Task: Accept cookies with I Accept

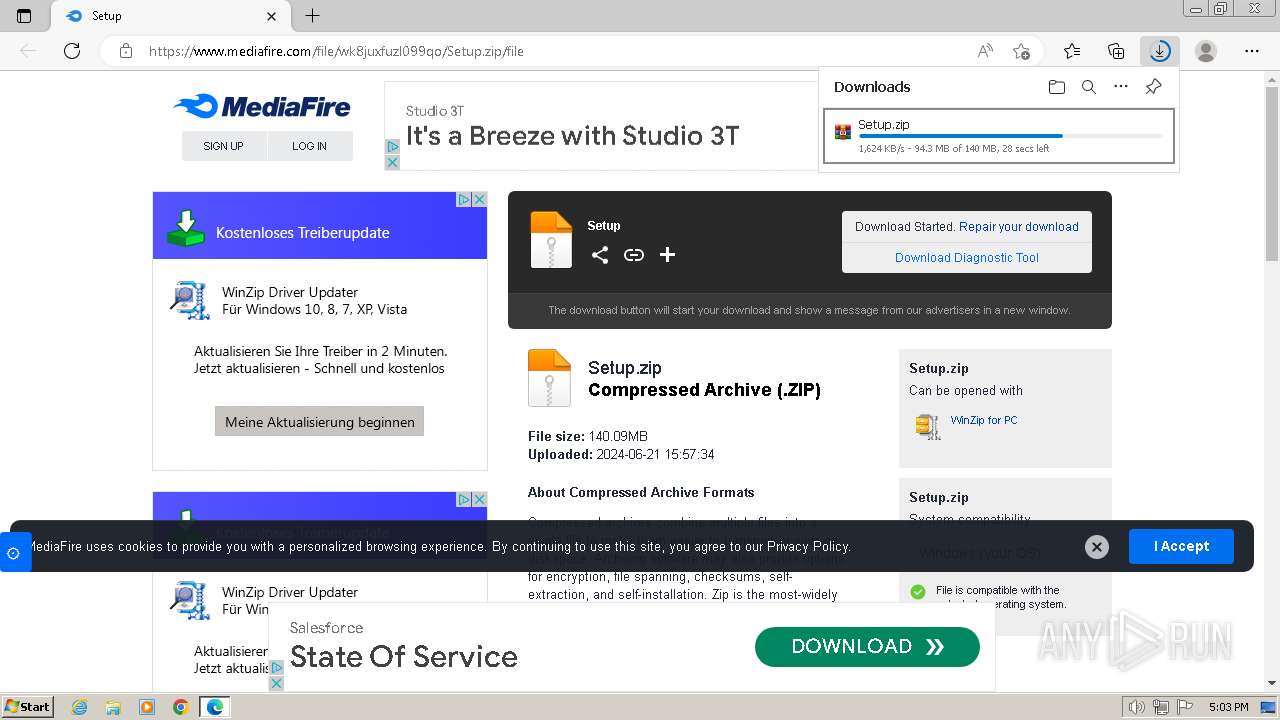Action: tap(1181, 547)
